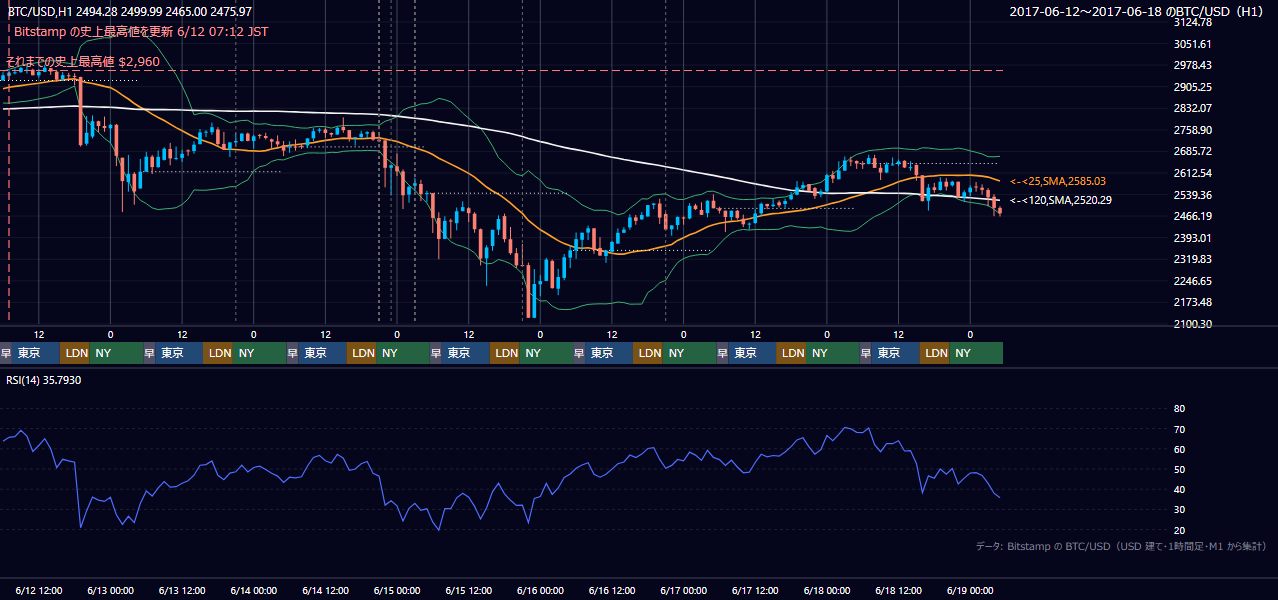Screen dimensions: 1278x600
Task: Select the rightmost LDN session block
Action: [935, 353]
